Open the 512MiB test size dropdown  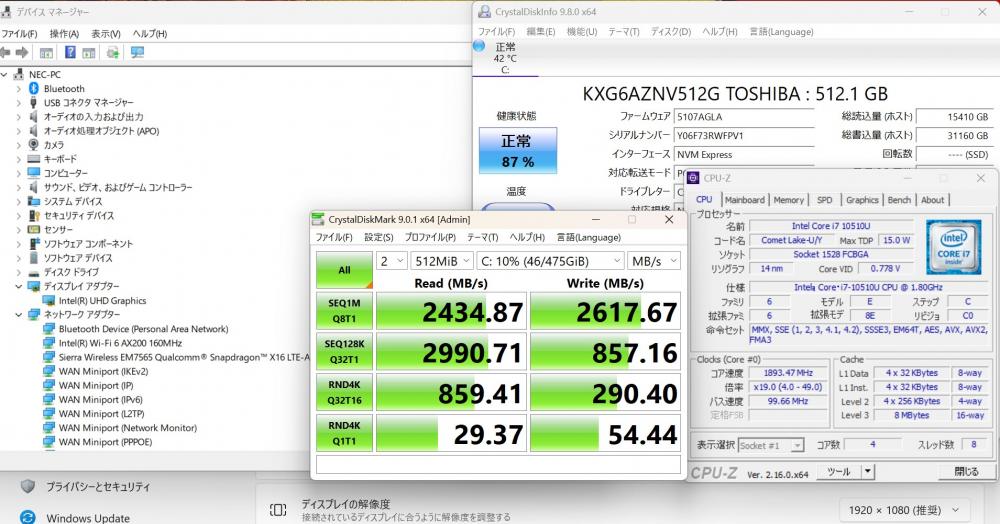[441, 261]
